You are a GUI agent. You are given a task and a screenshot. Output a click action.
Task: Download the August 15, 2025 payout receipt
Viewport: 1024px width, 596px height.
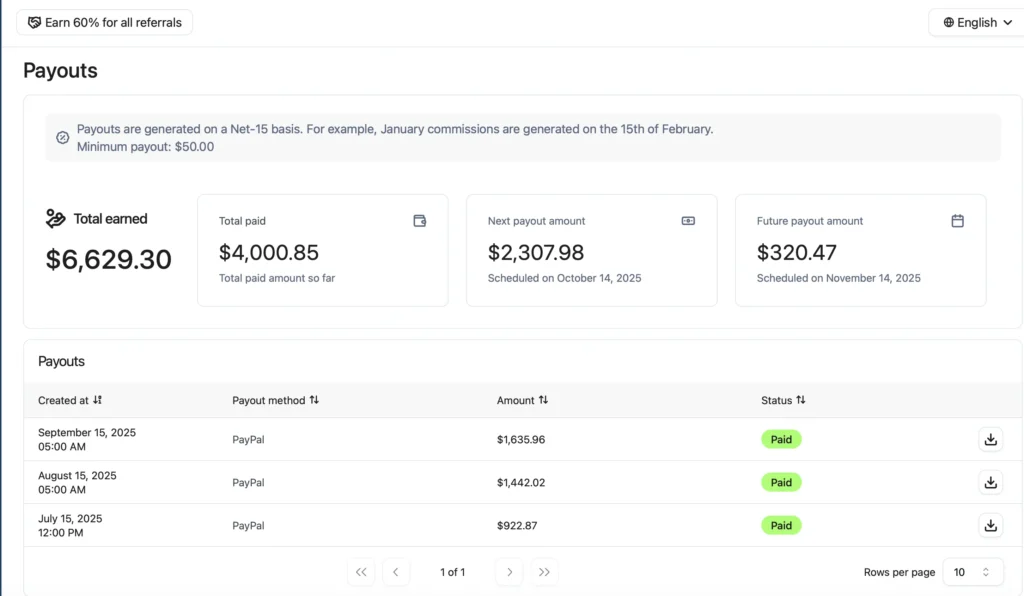click(x=990, y=483)
